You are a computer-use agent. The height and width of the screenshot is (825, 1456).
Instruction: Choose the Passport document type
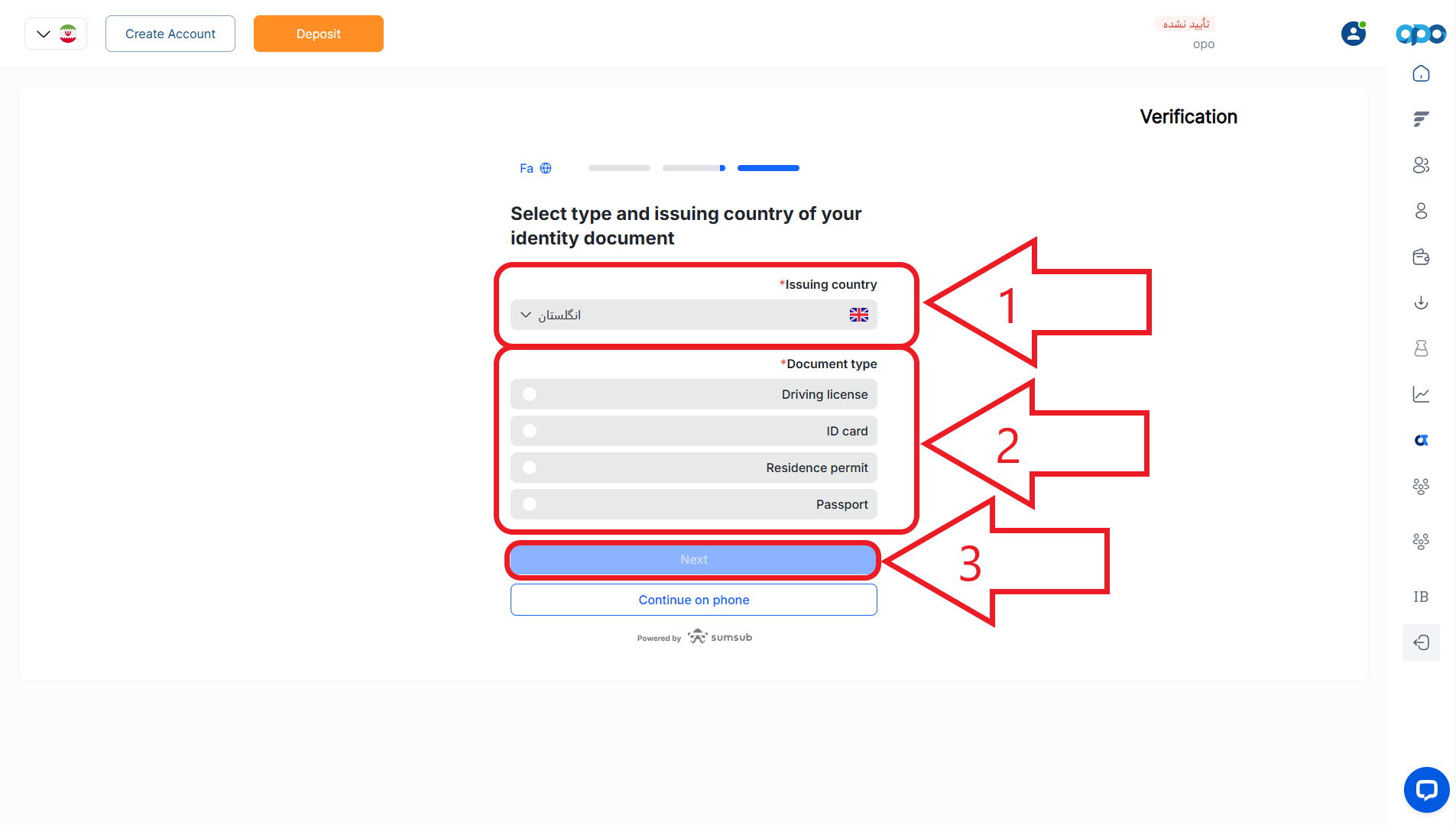pos(694,504)
